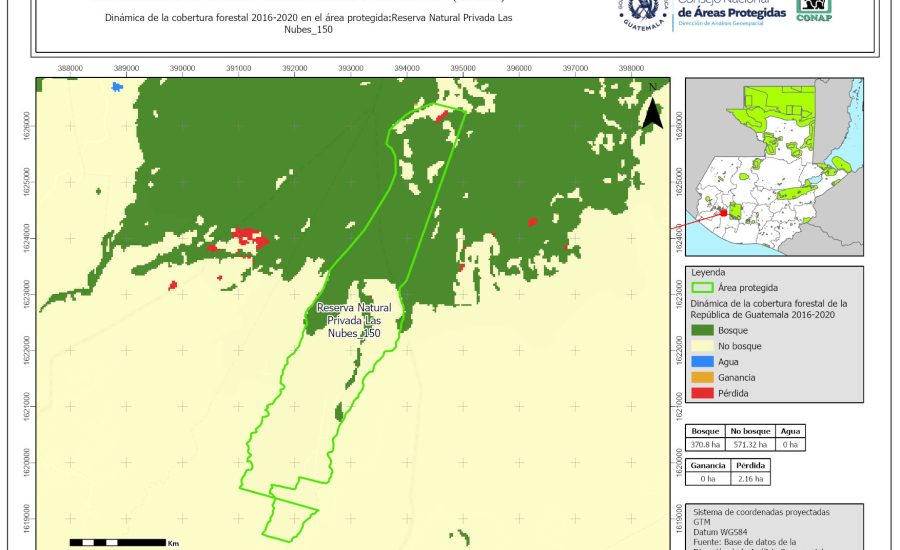Click the map title about Dinámica de cobertura forestal

coord(316,24)
